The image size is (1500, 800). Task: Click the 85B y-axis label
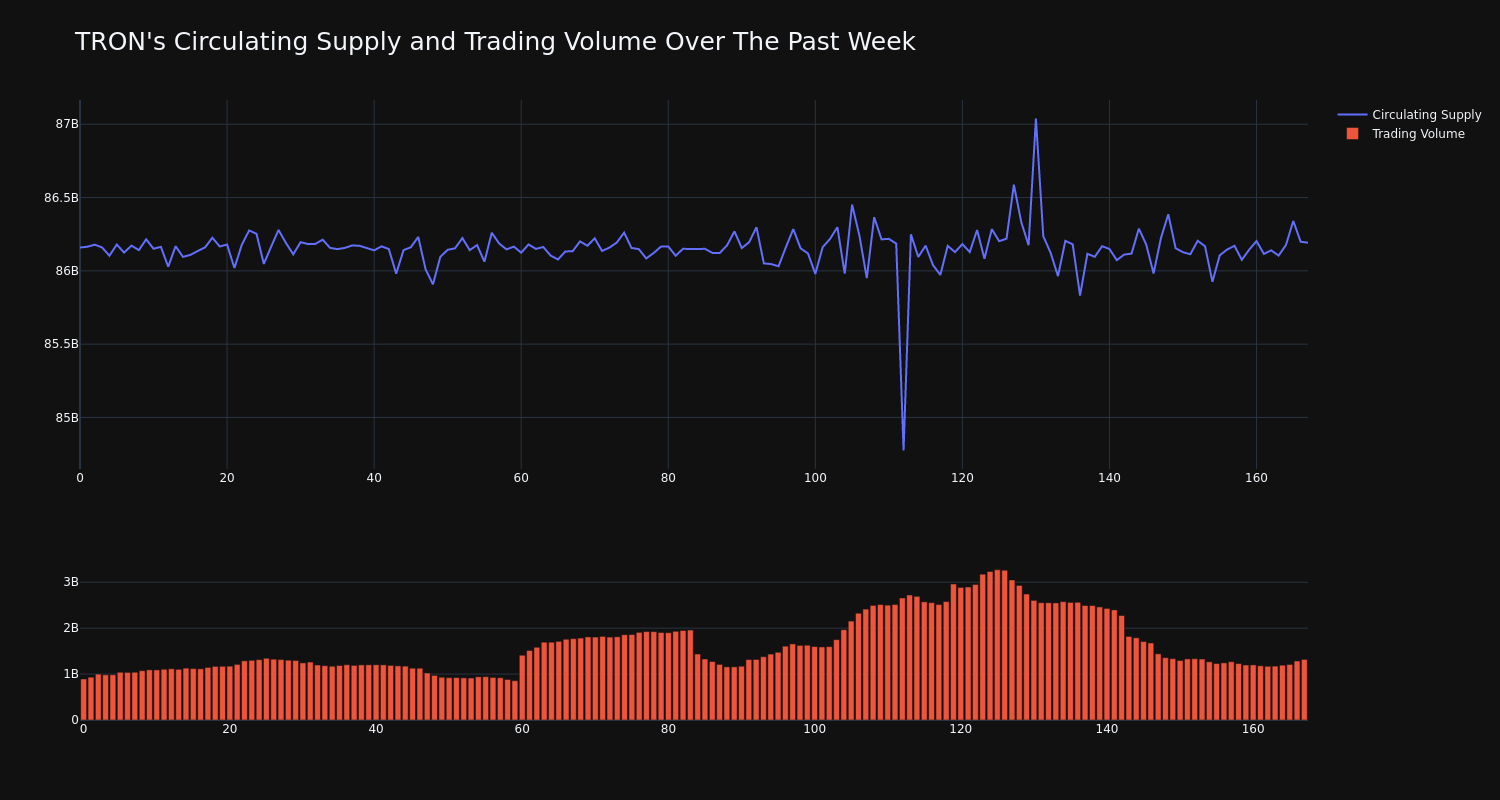pyautogui.click(x=66, y=418)
